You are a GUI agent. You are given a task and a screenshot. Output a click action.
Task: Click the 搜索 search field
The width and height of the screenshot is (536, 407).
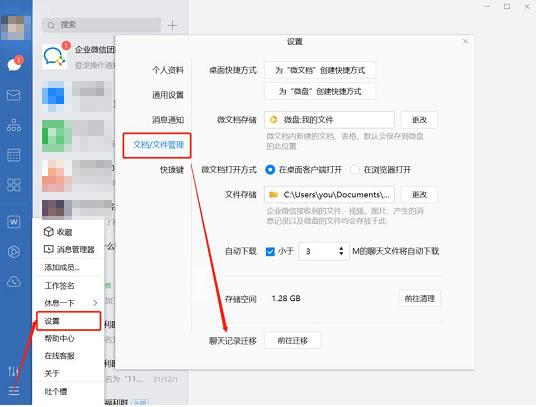coord(101,25)
